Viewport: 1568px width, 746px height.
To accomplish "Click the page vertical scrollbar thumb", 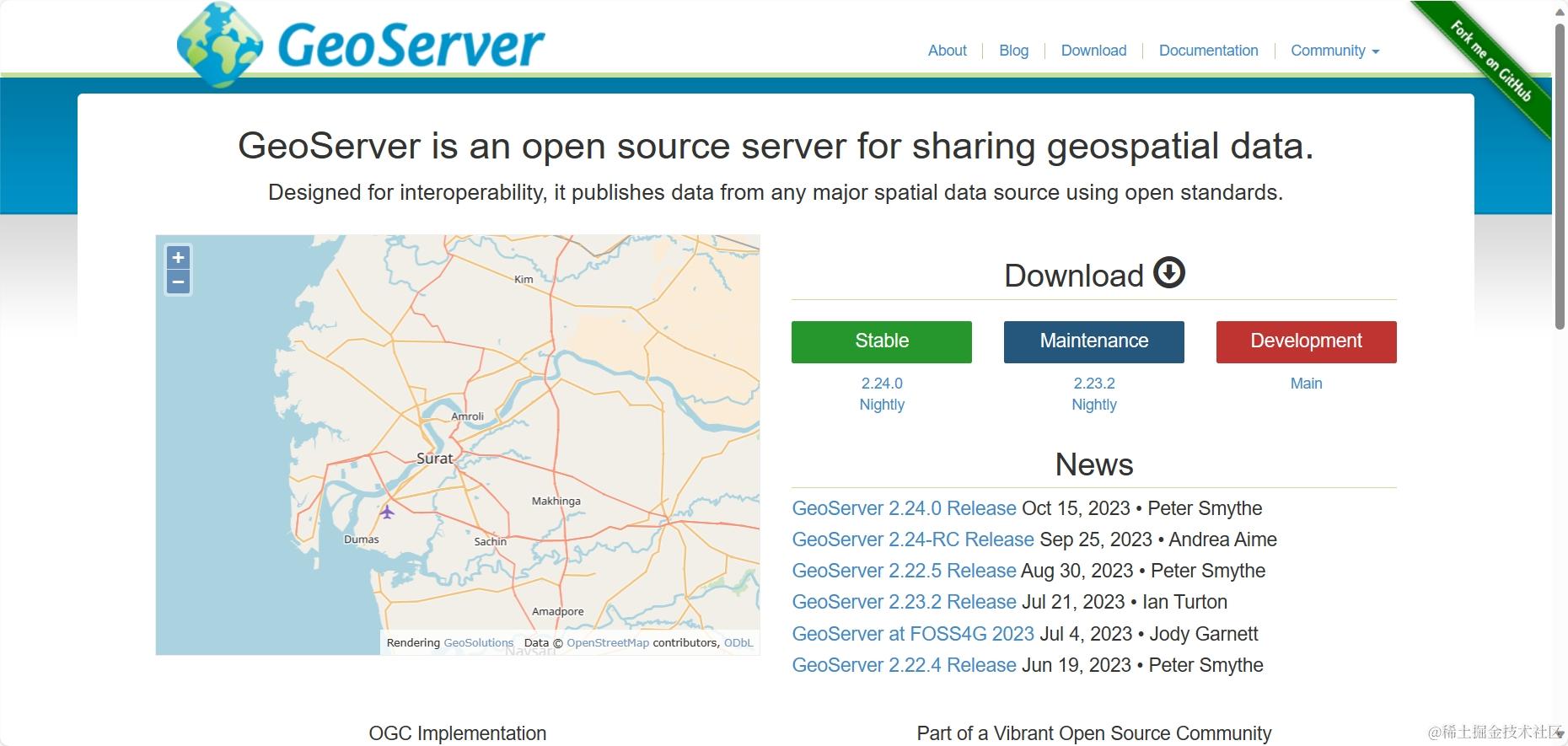I will (x=1560, y=177).
